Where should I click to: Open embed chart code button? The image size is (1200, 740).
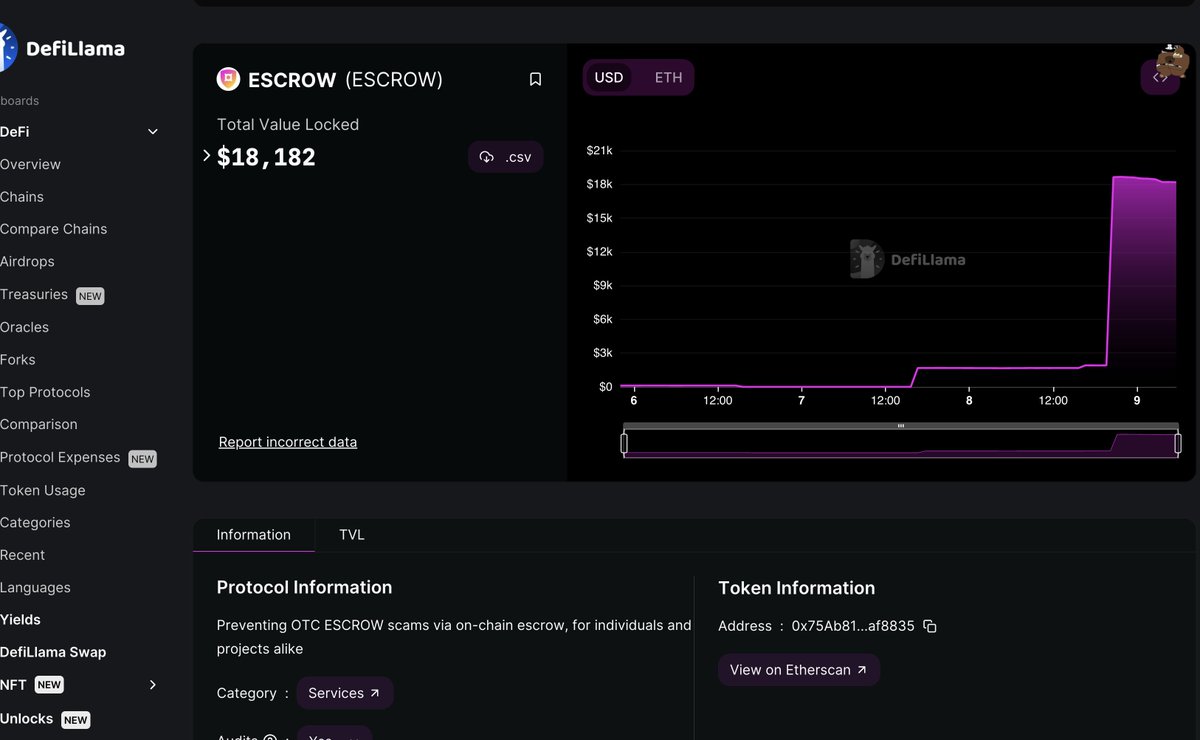[x=1160, y=77]
